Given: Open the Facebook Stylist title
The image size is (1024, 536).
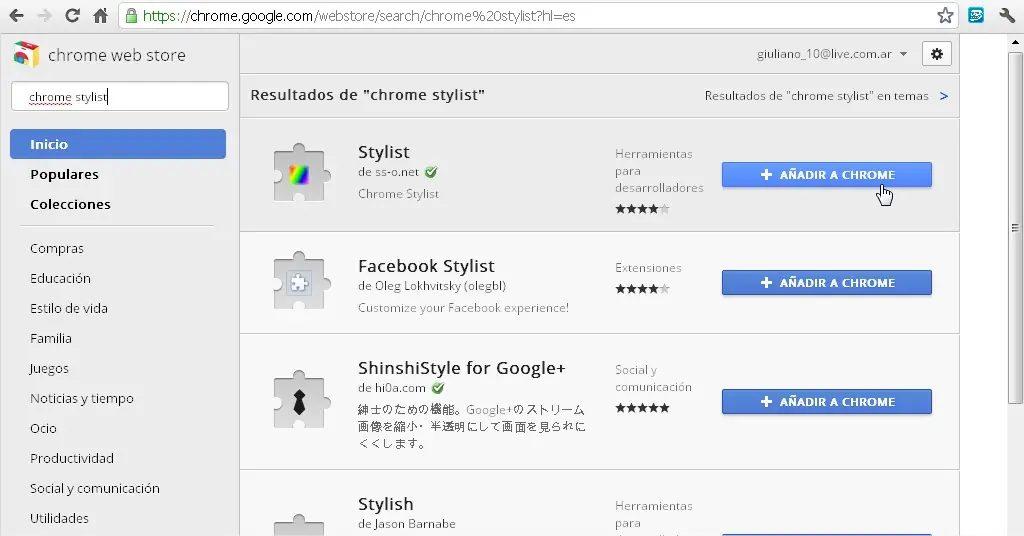Looking at the screenshot, I should coord(426,266).
